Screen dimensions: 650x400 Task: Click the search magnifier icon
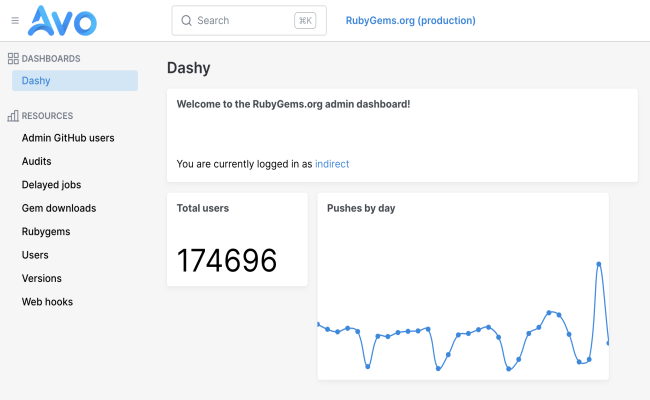[187, 21]
